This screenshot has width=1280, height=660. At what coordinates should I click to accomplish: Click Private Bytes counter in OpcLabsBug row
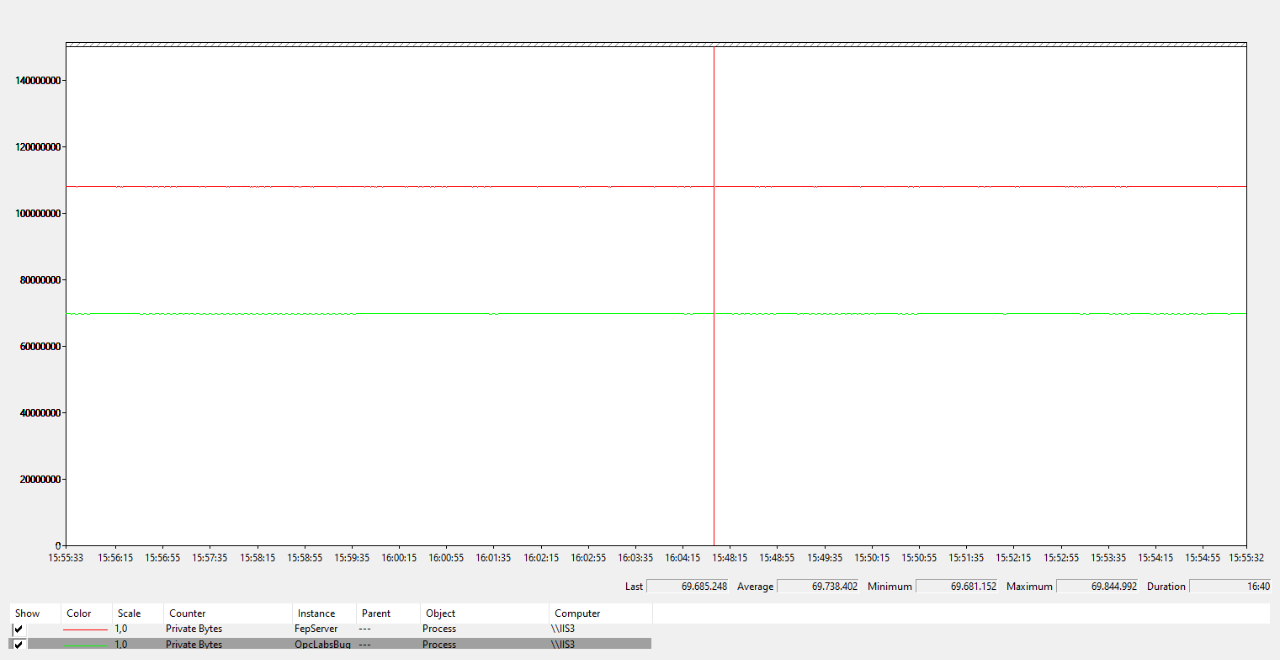[x=194, y=645]
